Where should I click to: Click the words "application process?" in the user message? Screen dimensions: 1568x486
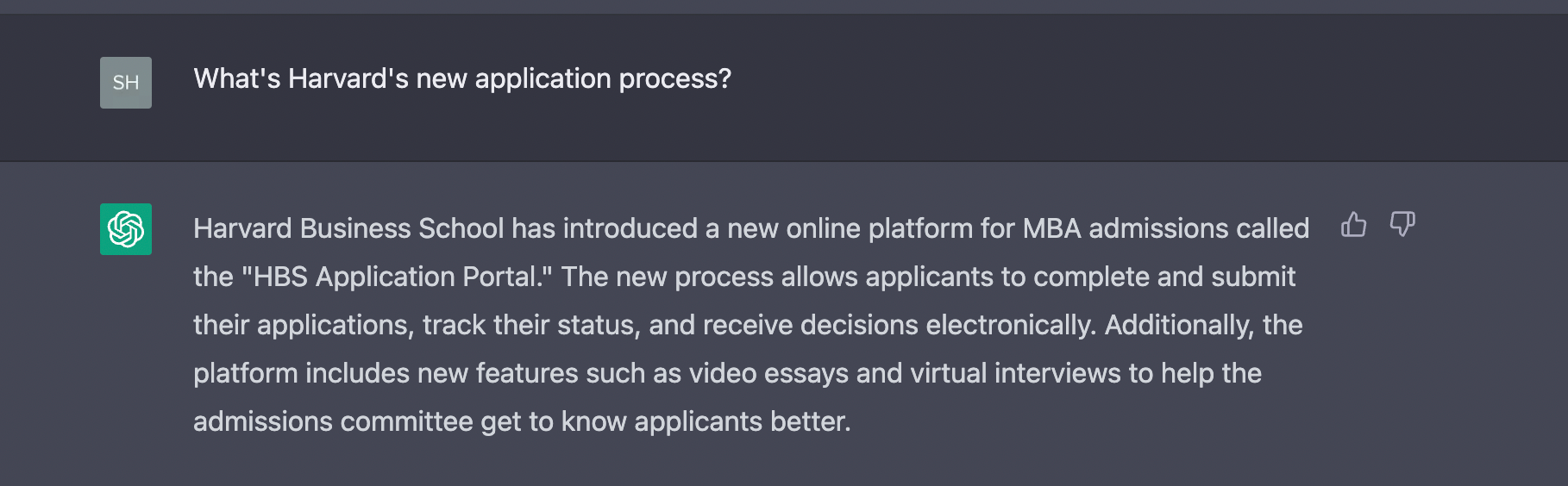(603, 79)
